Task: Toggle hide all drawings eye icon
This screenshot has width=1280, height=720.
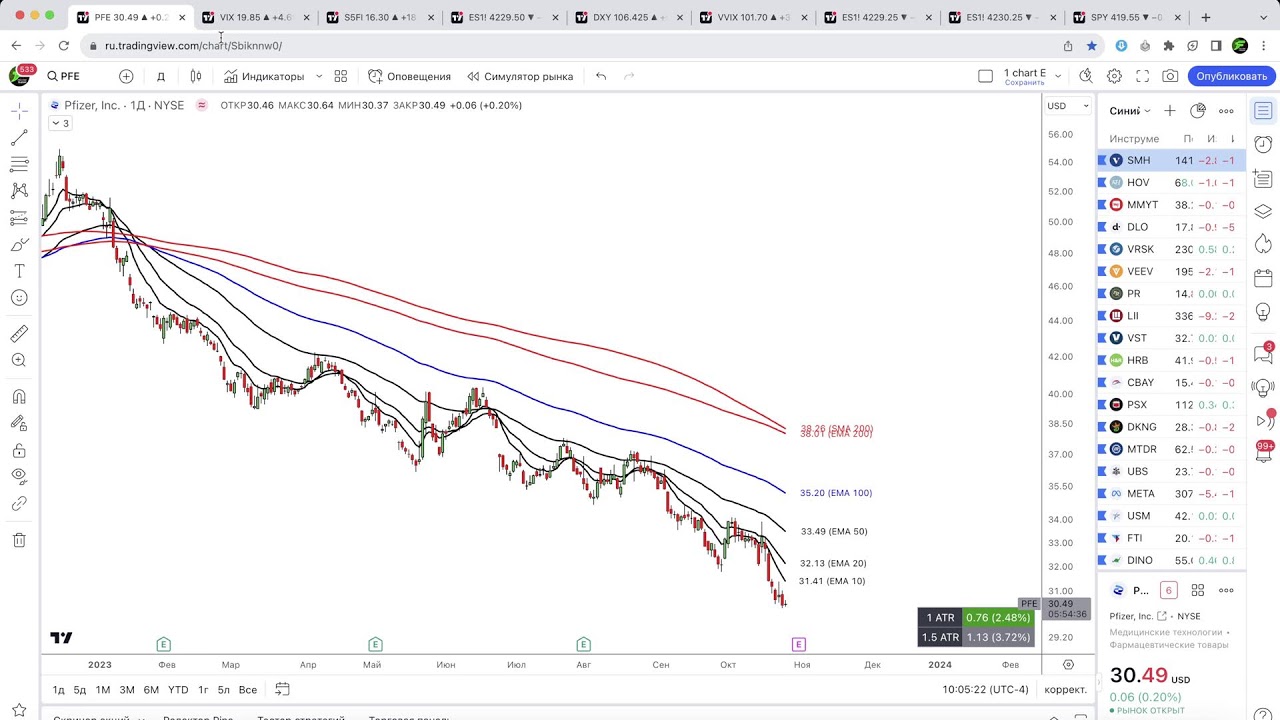Action: pos(19,476)
